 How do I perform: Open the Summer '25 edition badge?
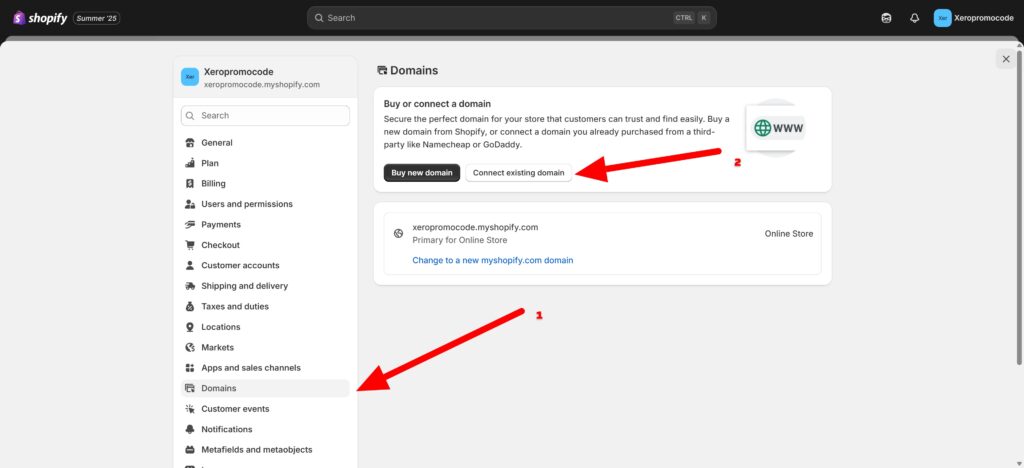(x=97, y=18)
